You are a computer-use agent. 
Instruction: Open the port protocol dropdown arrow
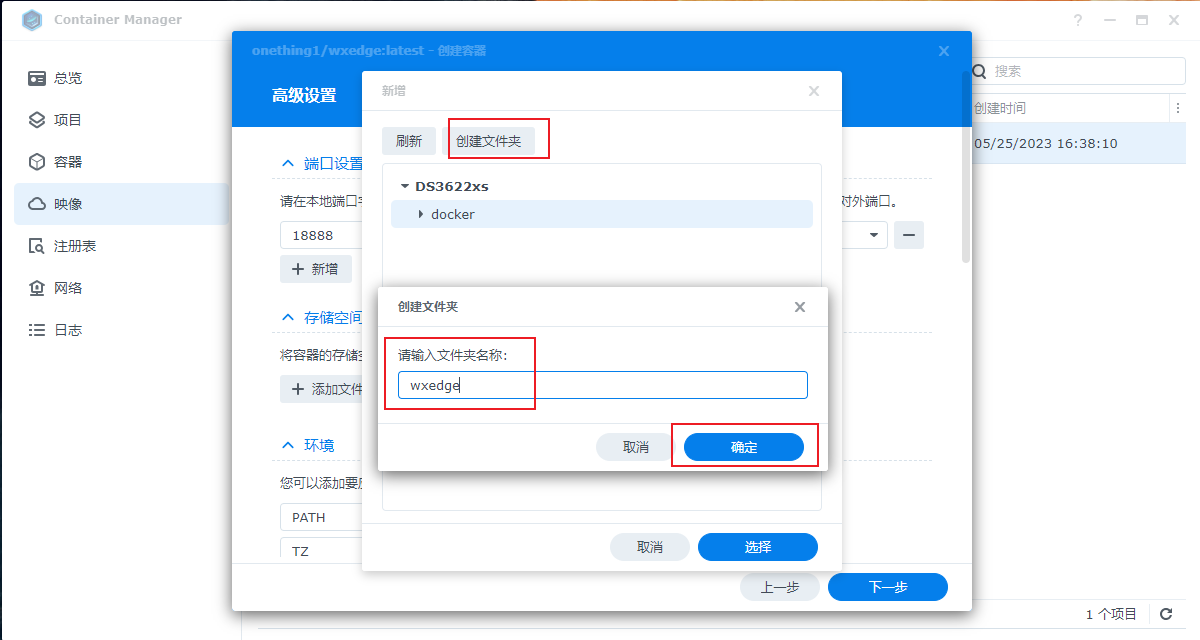coord(875,236)
